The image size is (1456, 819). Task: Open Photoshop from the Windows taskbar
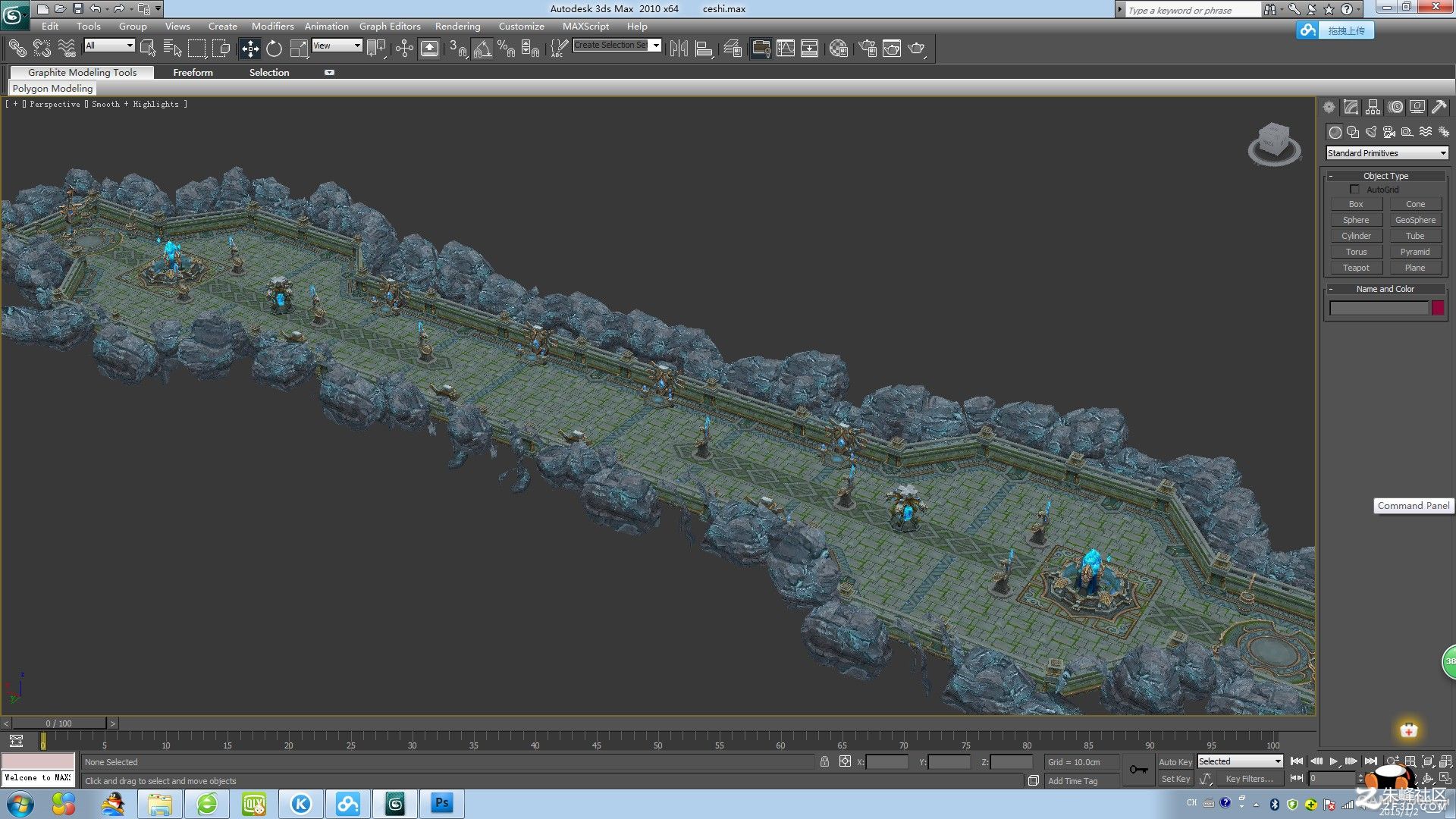pyautogui.click(x=441, y=803)
